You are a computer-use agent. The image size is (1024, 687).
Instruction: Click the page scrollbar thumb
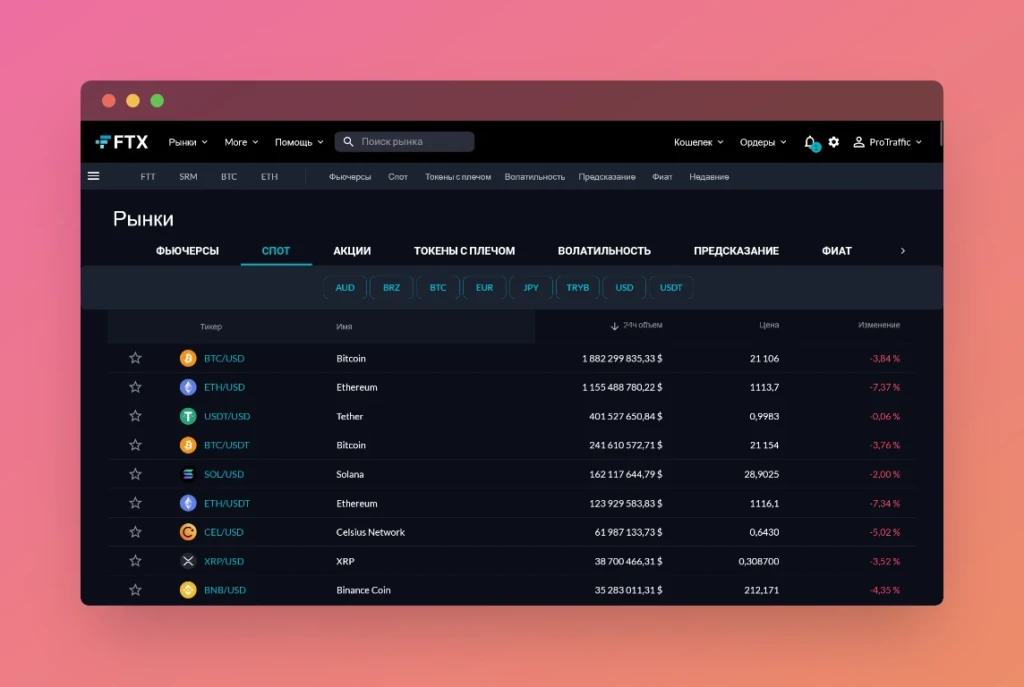tap(941, 134)
